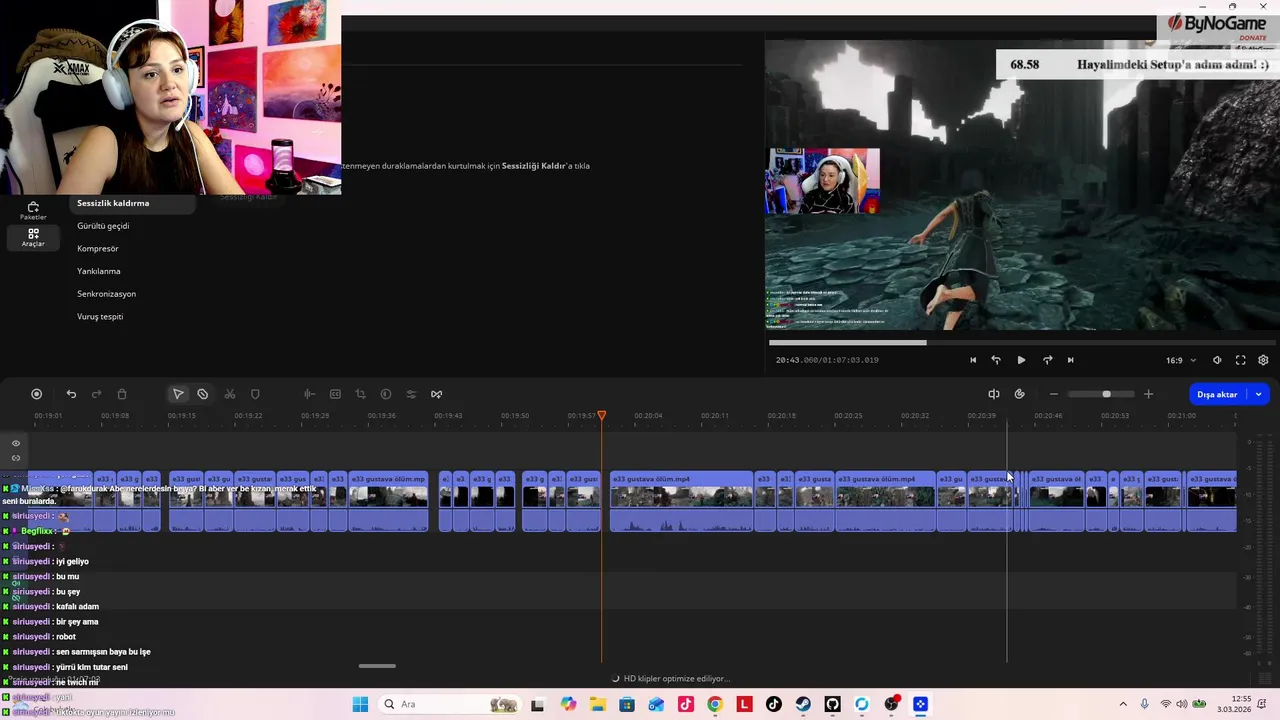The image size is (1280, 720).
Task: Open File Explorer from taskbar
Action: pyautogui.click(x=597, y=704)
